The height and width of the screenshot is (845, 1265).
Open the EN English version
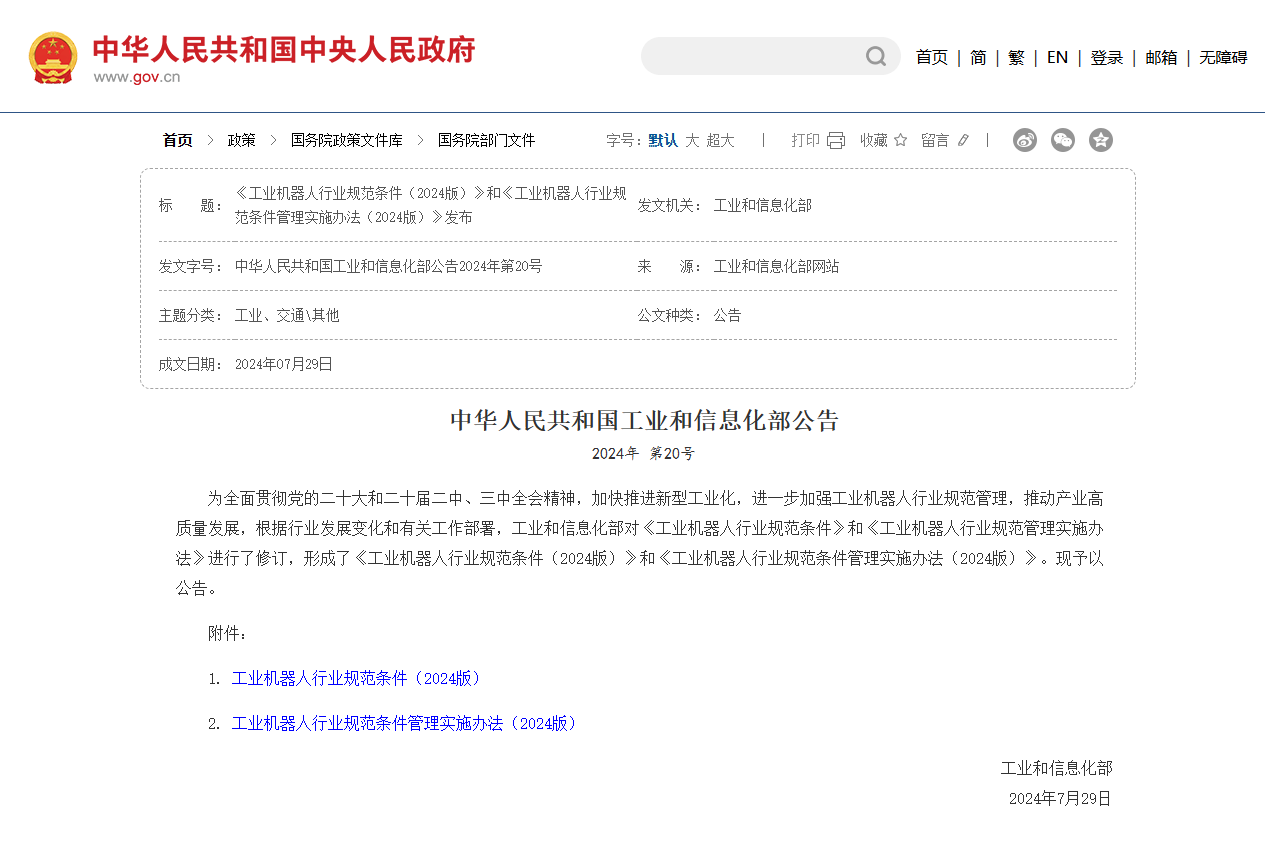(x=1057, y=58)
